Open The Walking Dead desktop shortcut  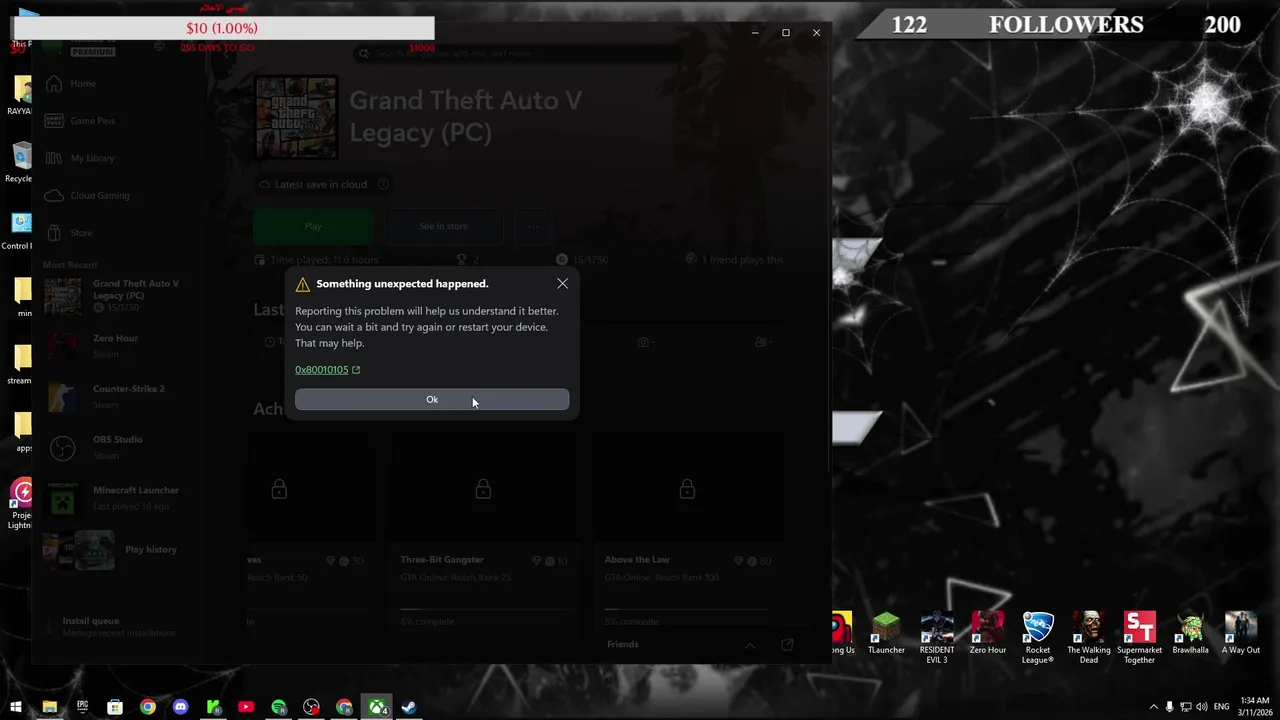tap(1089, 638)
